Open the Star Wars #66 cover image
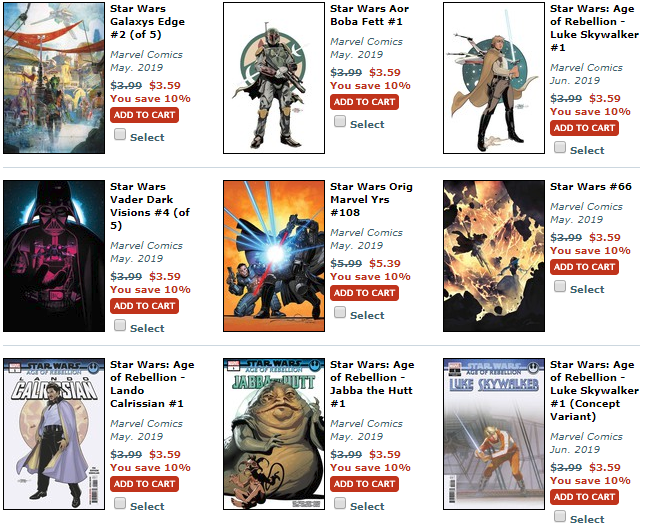Screen dimensions: 646x527 494,256
